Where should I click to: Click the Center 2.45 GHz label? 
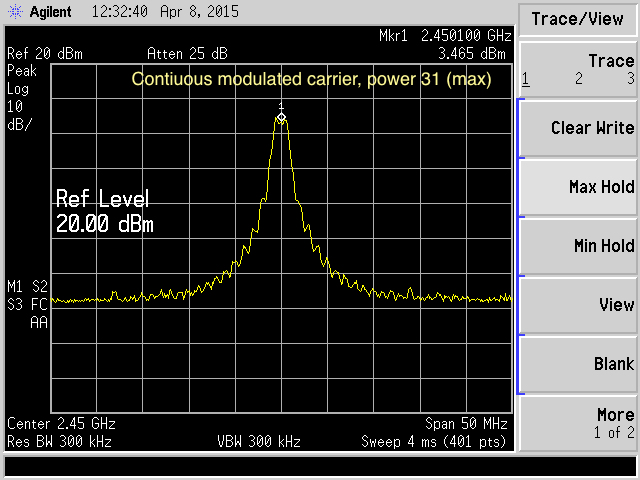pos(61,424)
